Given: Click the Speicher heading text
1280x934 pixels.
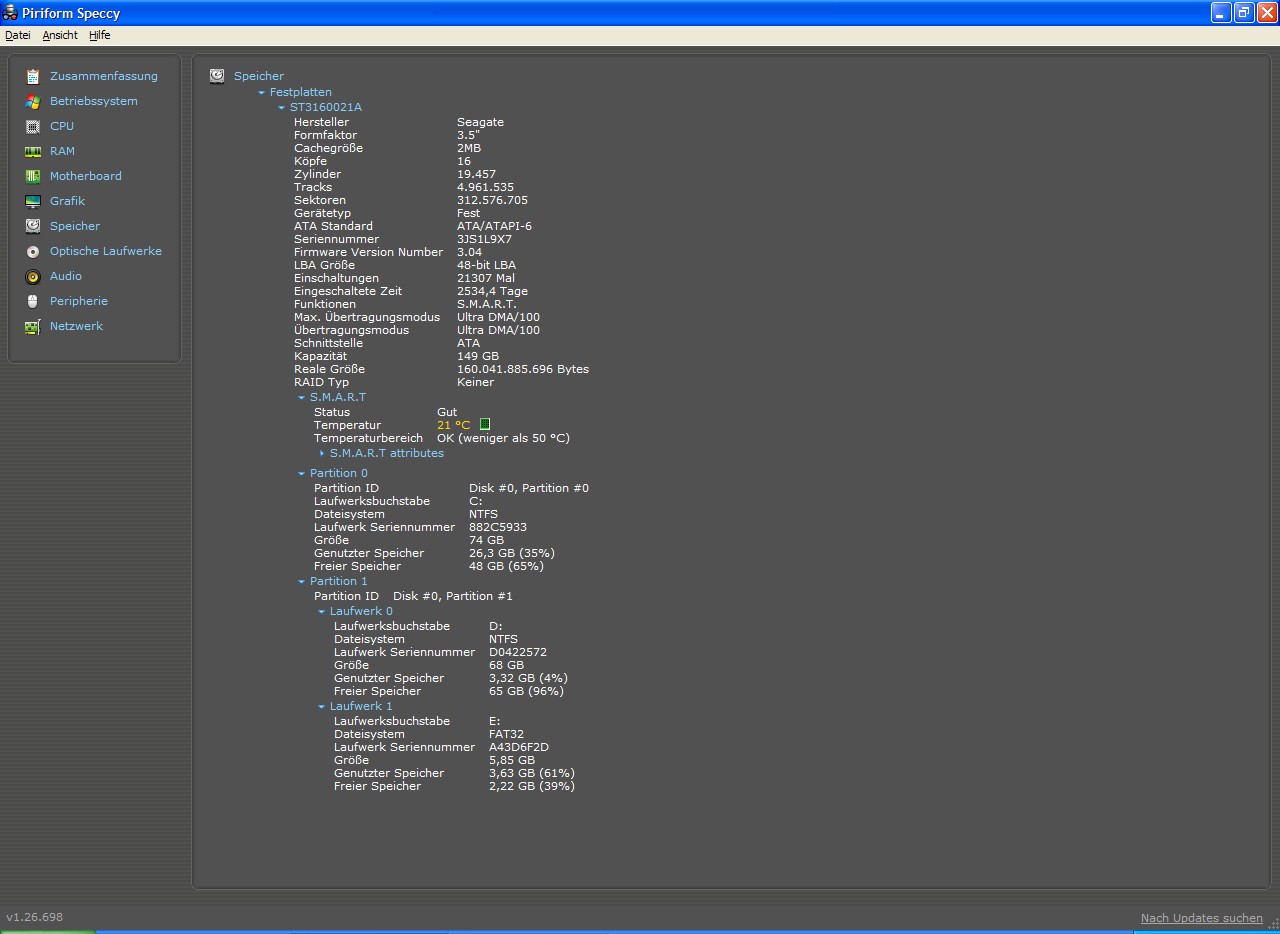Looking at the screenshot, I should coord(259,76).
